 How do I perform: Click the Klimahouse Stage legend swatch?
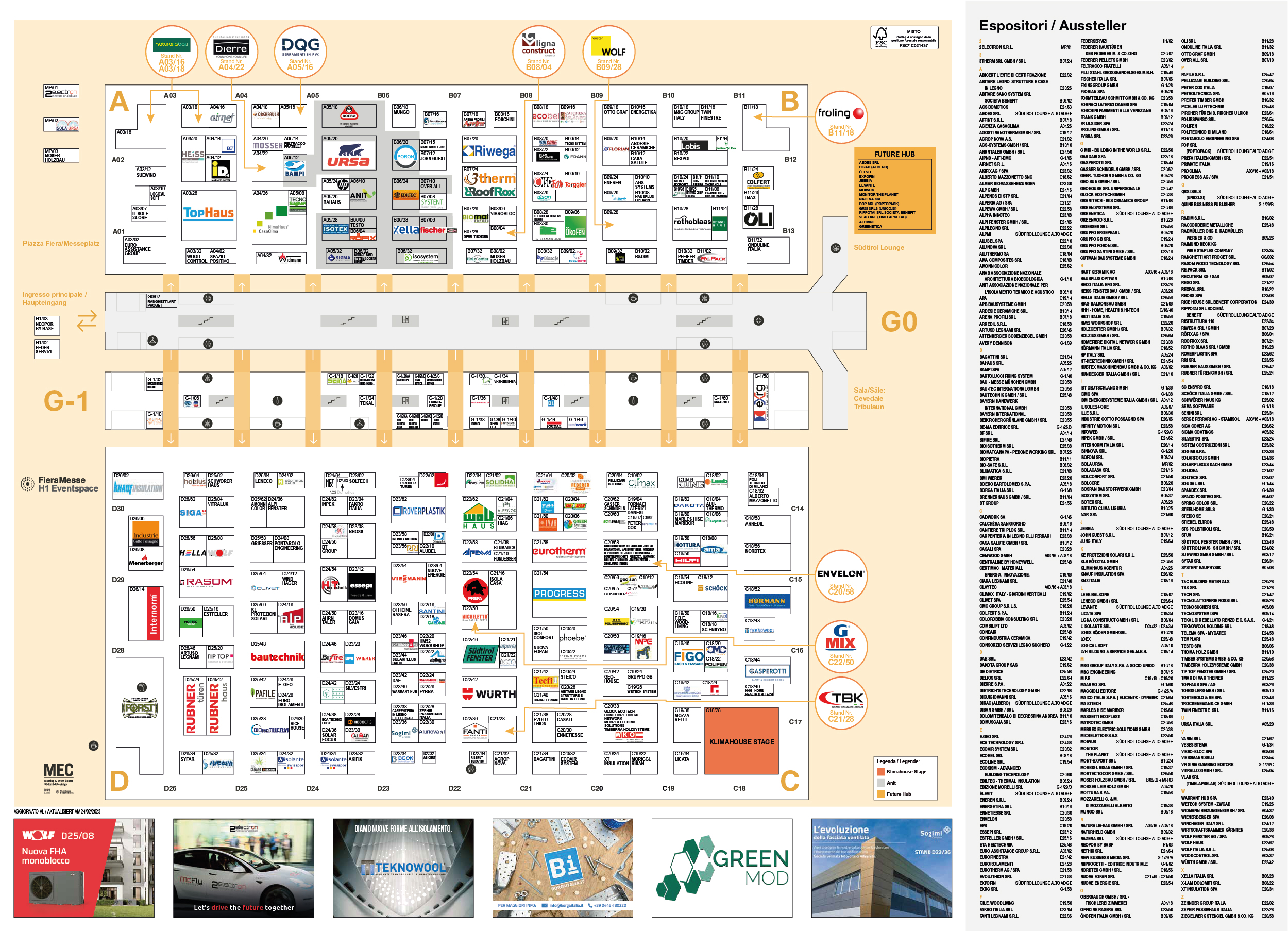(x=881, y=771)
